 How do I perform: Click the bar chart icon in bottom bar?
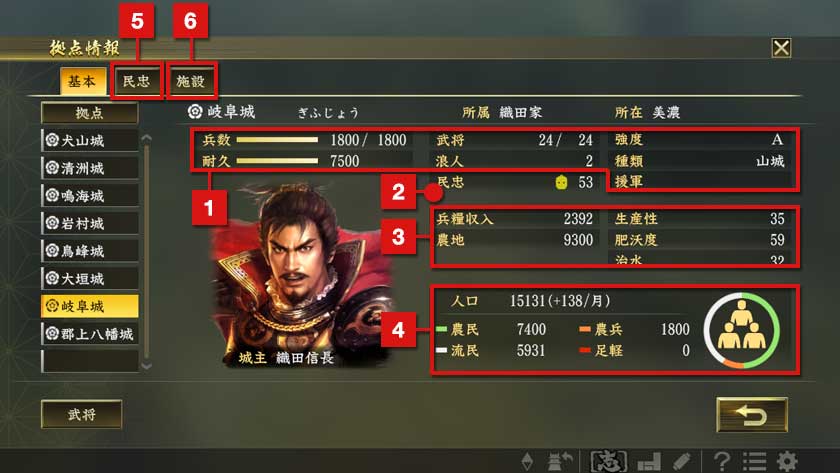point(649,461)
